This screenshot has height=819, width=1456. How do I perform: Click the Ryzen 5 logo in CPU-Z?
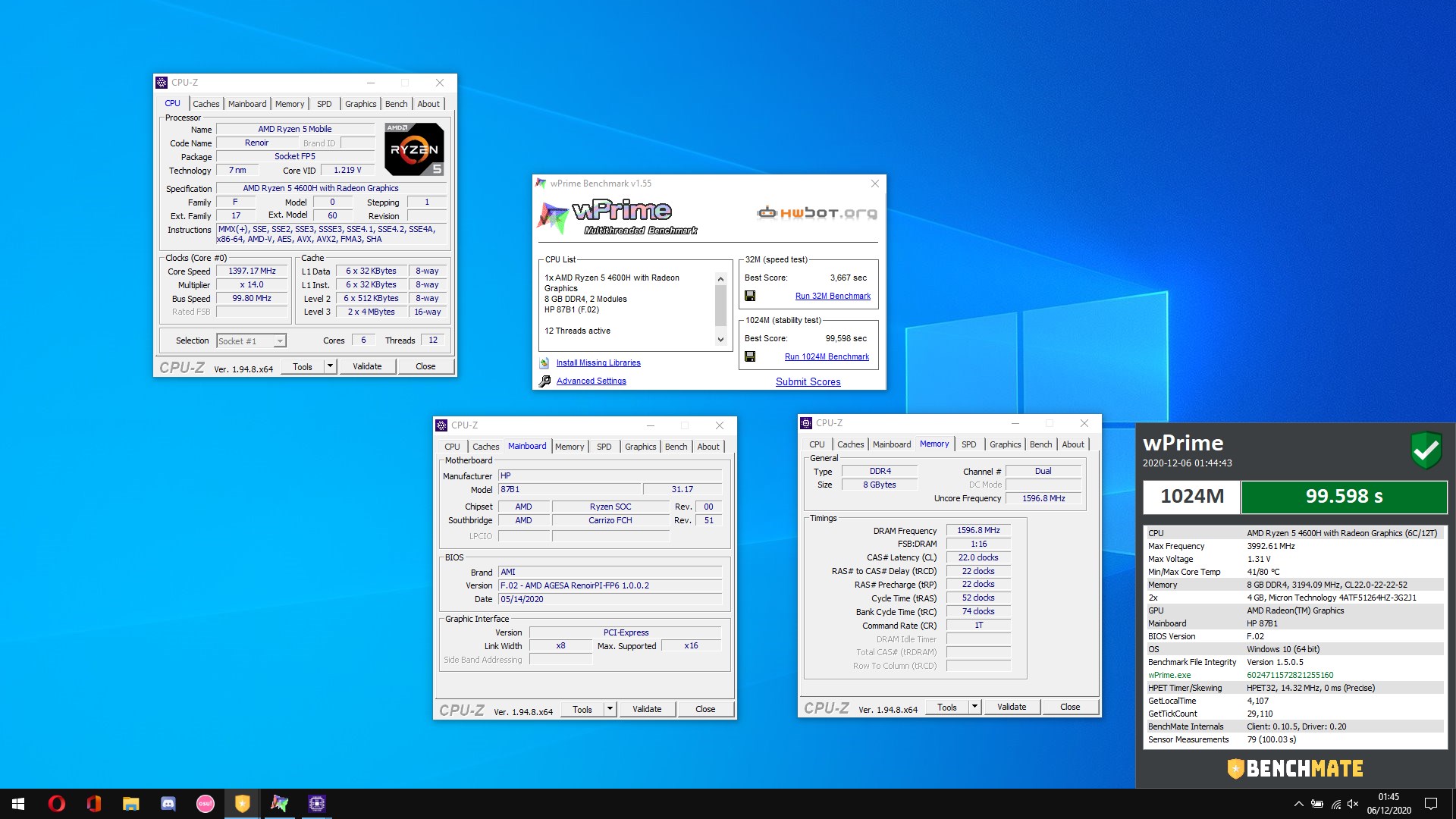[414, 149]
